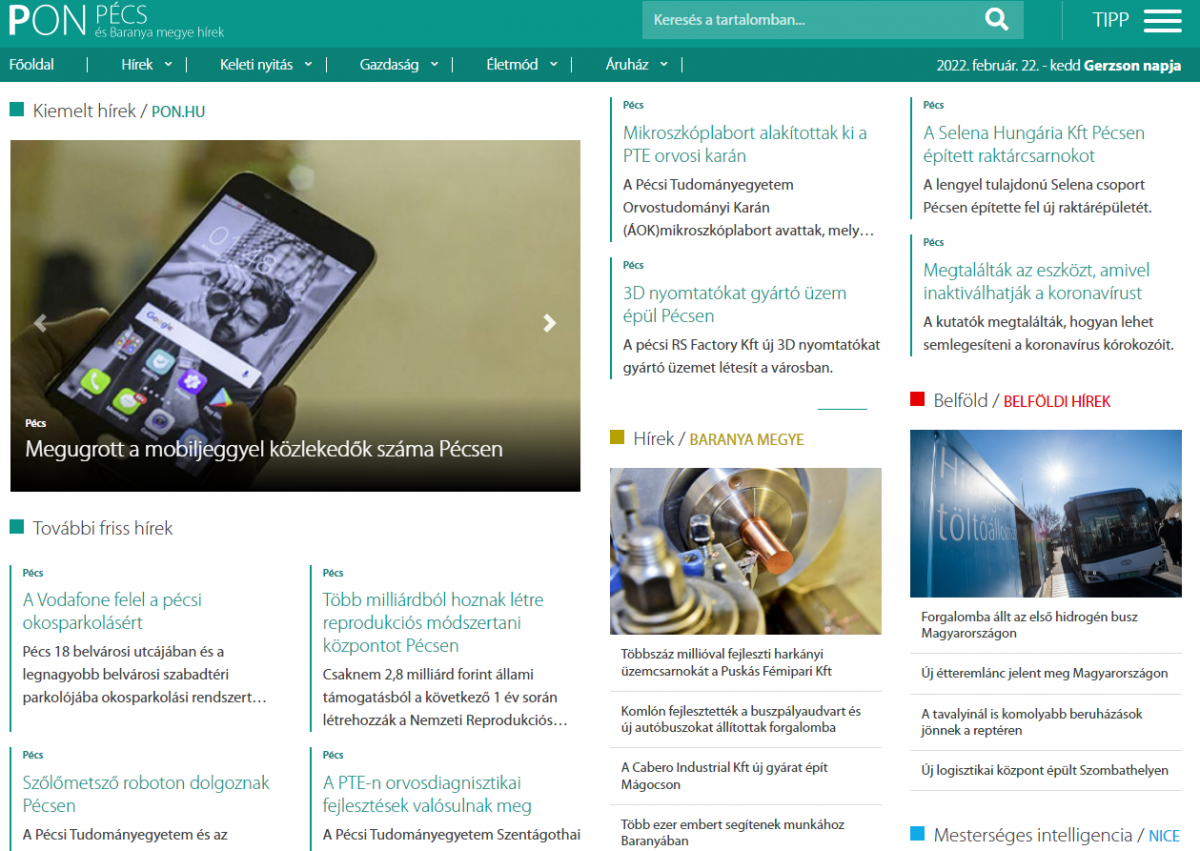Viewport: 1200px width, 851px height.
Task: Open the Keleti nyitás menu
Action: tap(255, 63)
